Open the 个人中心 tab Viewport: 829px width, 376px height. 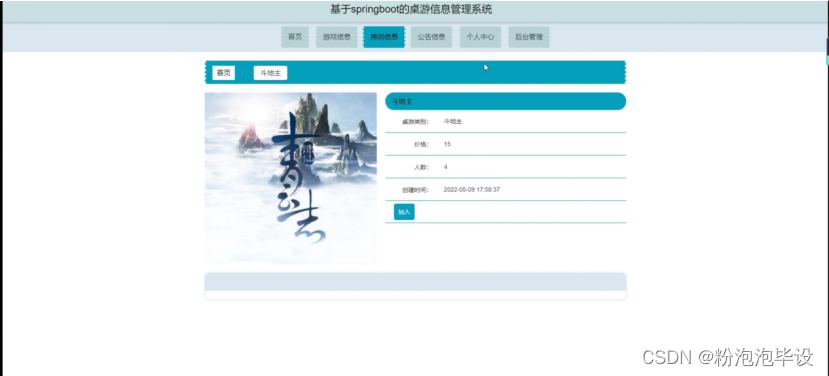click(480, 37)
